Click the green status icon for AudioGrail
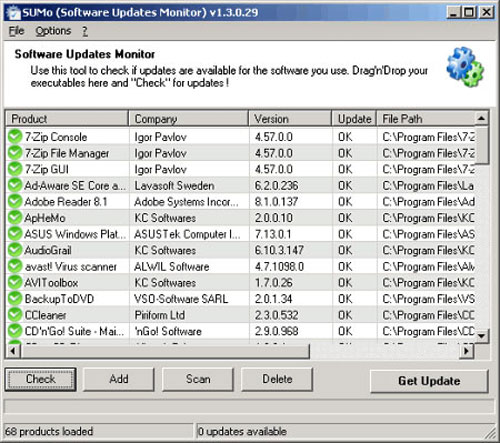The image size is (500, 443). click(15, 250)
